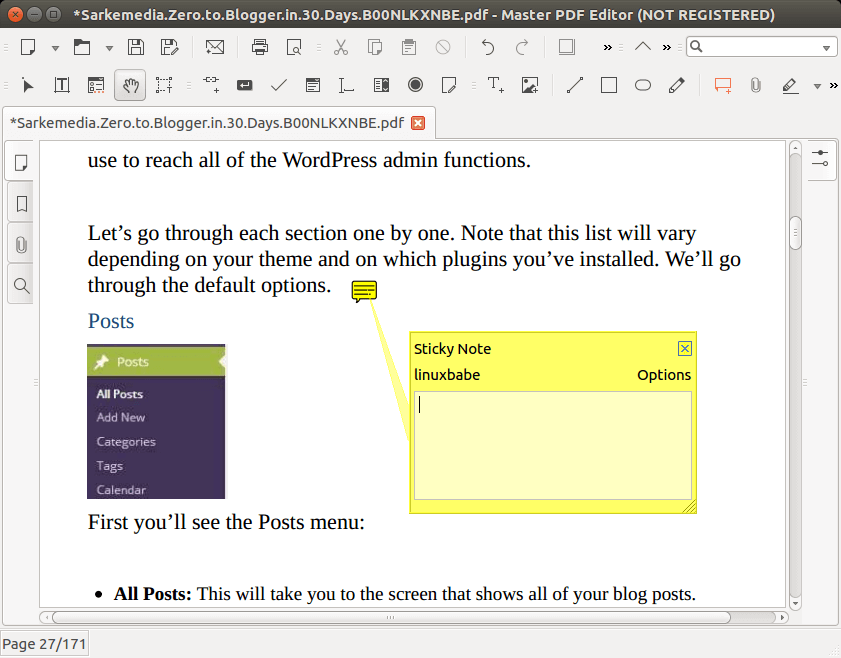Select the Pencil drawing tool
Image resolution: width=841 pixels, height=658 pixels.
point(677,86)
